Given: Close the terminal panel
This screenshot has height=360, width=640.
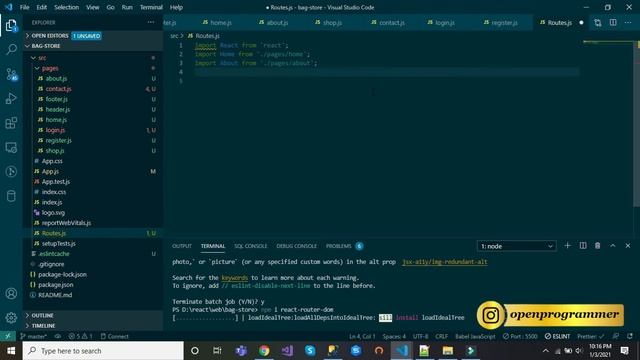Looking at the screenshot, I should (x=628, y=246).
